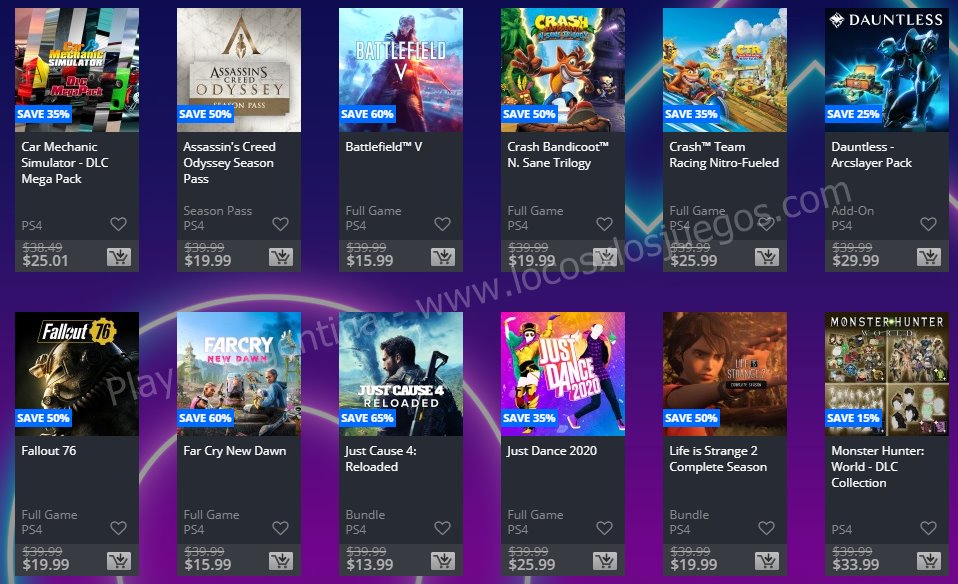Wishlist Assassin's Creed Odyssey Season Pass heart

click(280, 224)
